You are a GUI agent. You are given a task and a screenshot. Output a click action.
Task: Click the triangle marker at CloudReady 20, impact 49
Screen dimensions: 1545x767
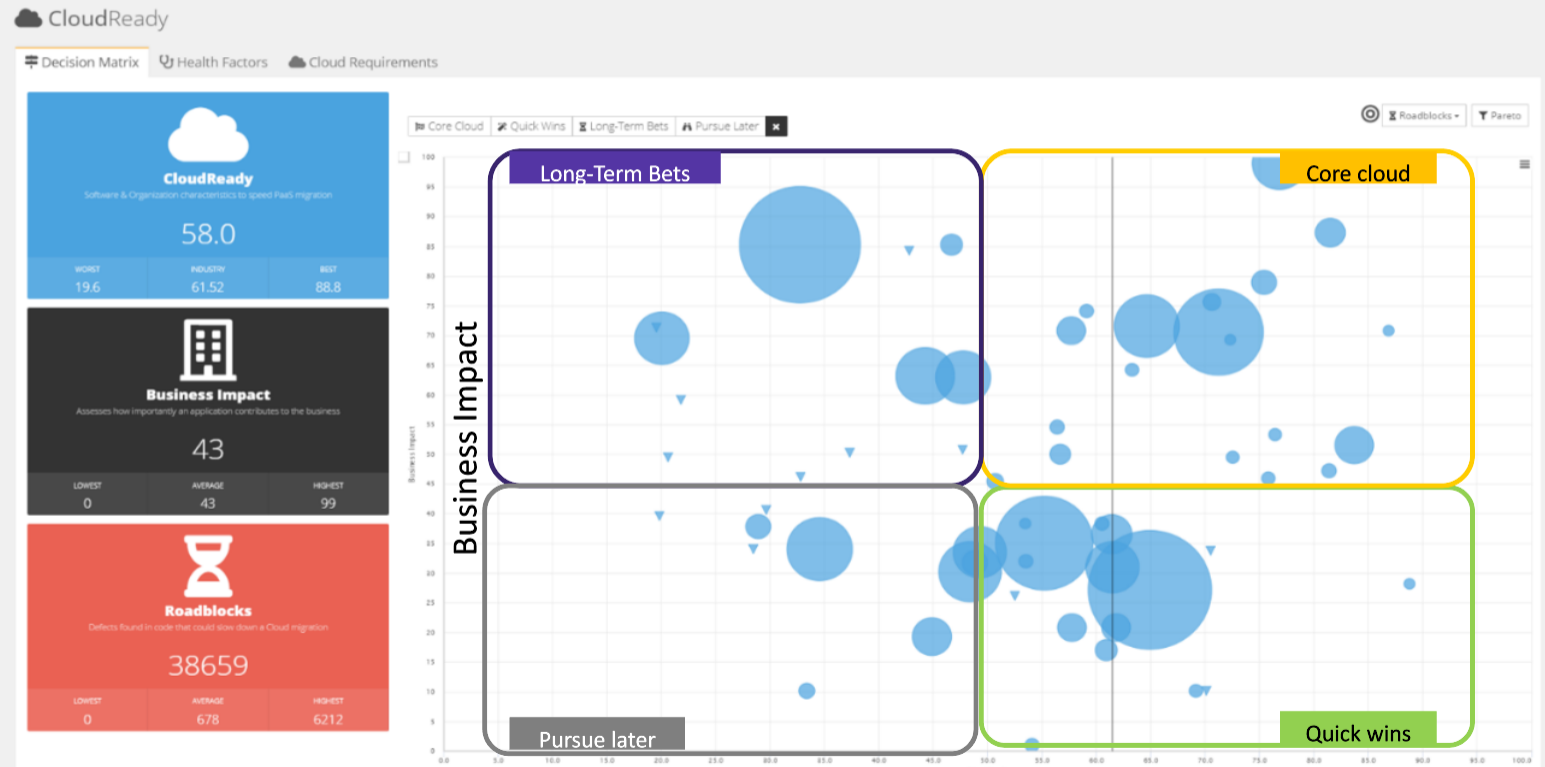point(668,457)
